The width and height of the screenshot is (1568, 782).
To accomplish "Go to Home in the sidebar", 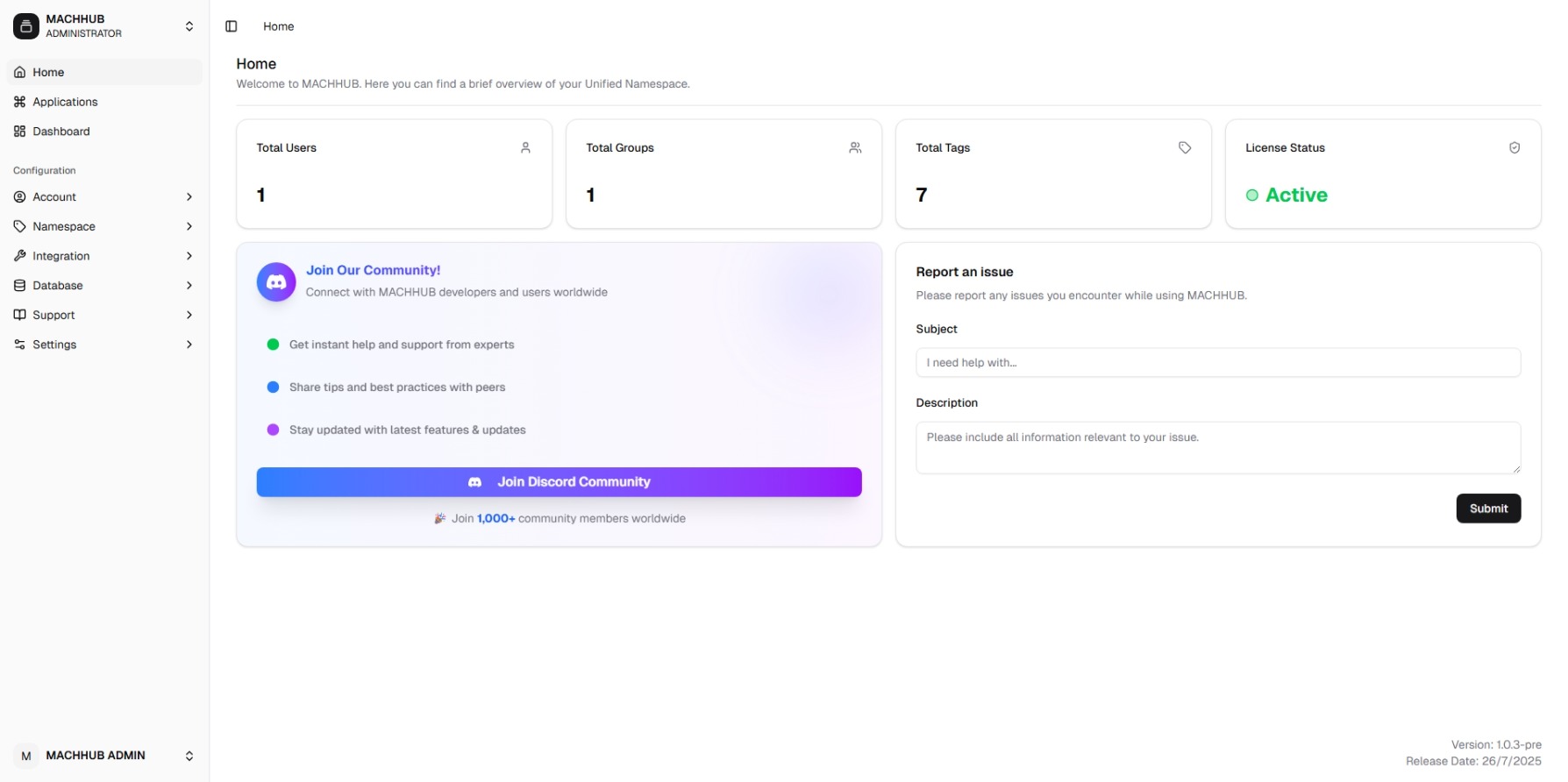I will [104, 72].
